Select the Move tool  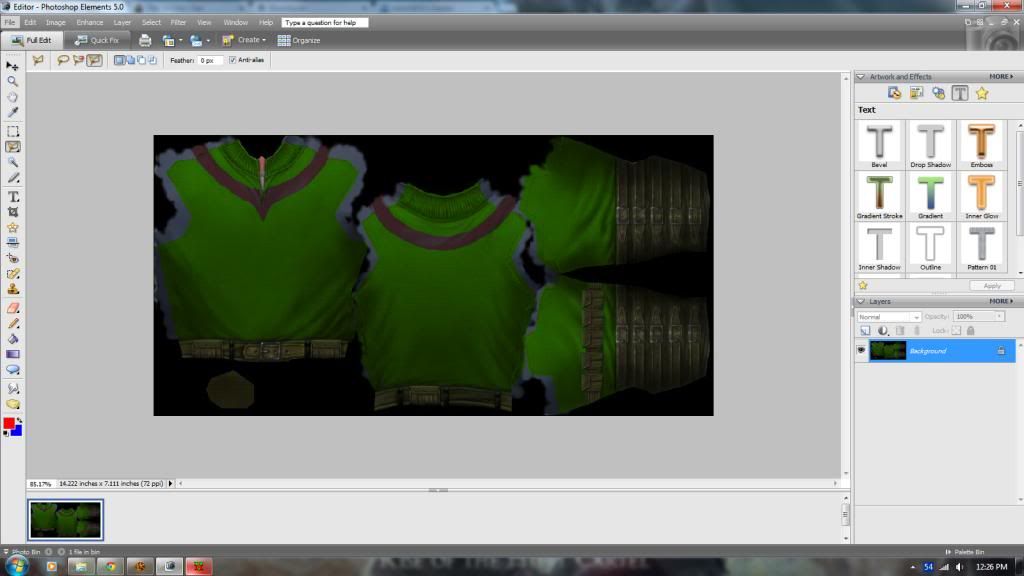pos(12,65)
